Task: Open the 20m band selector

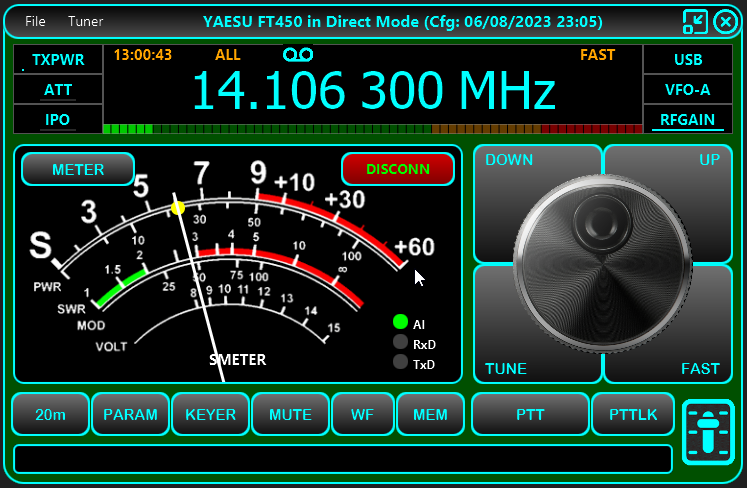Action: [50, 414]
